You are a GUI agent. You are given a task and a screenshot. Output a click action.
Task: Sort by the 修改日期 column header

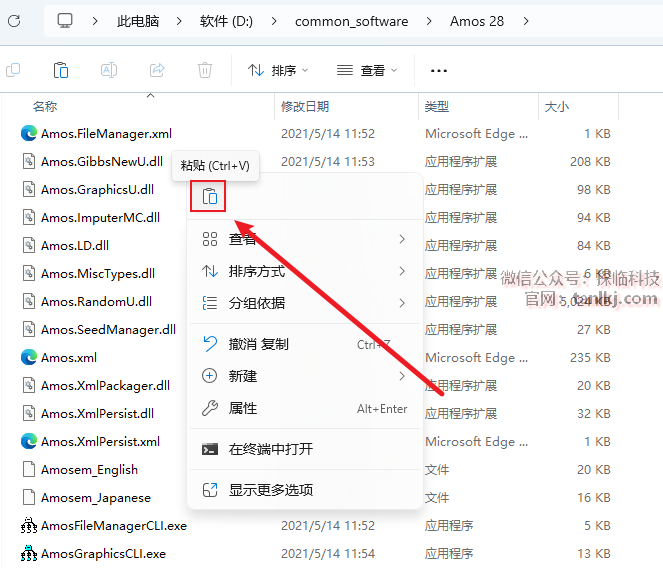click(305, 107)
